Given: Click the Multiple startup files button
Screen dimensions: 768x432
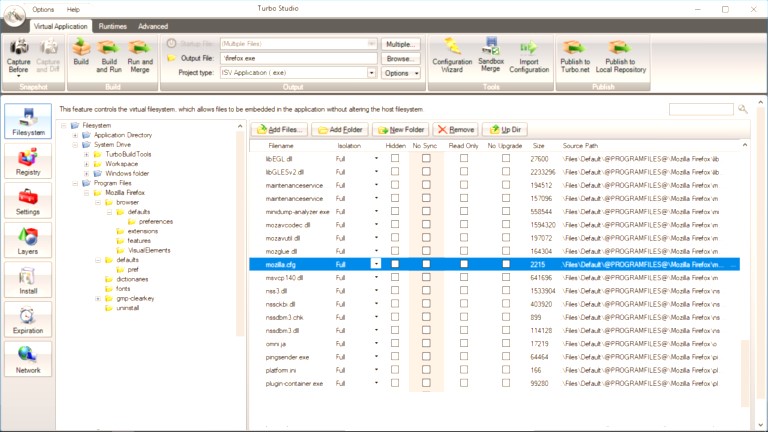Looking at the screenshot, I should point(401,44).
